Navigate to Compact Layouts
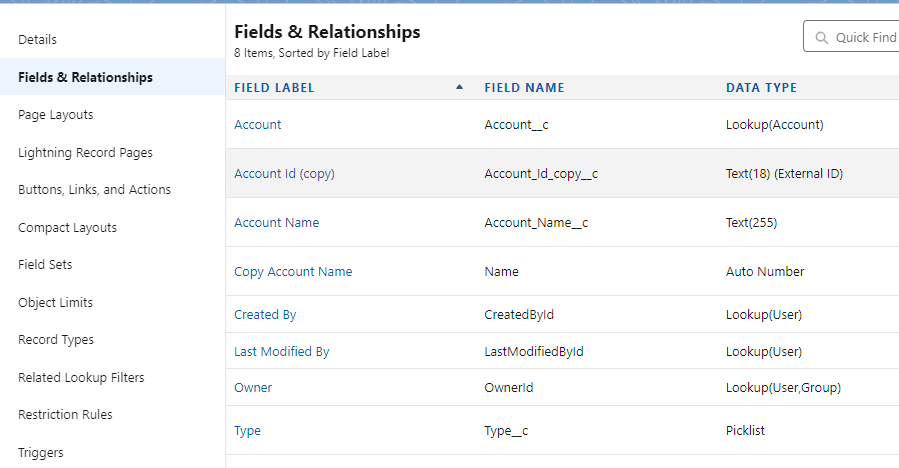This screenshot has width=899, height=468. (67, 228)
